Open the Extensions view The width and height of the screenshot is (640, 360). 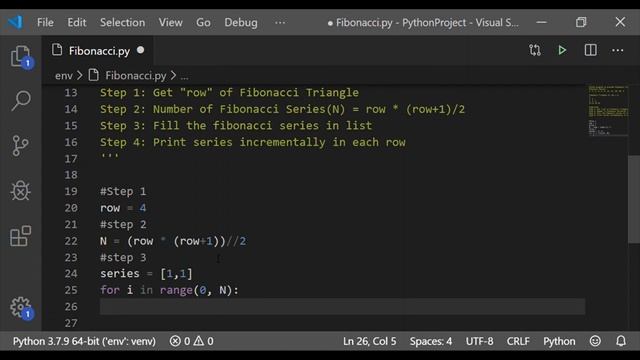[x=20, y=236]
